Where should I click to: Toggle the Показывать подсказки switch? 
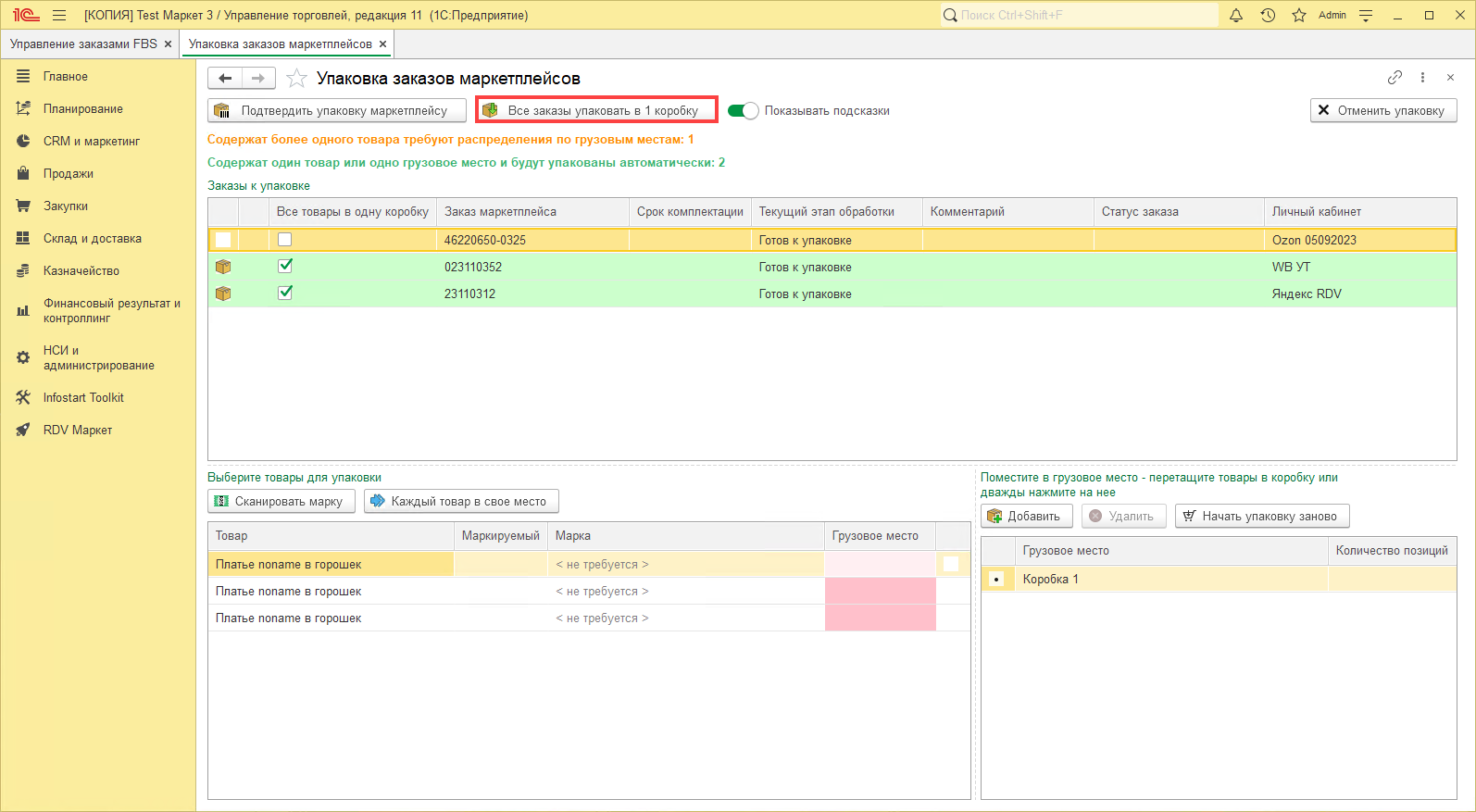point(743,111)
